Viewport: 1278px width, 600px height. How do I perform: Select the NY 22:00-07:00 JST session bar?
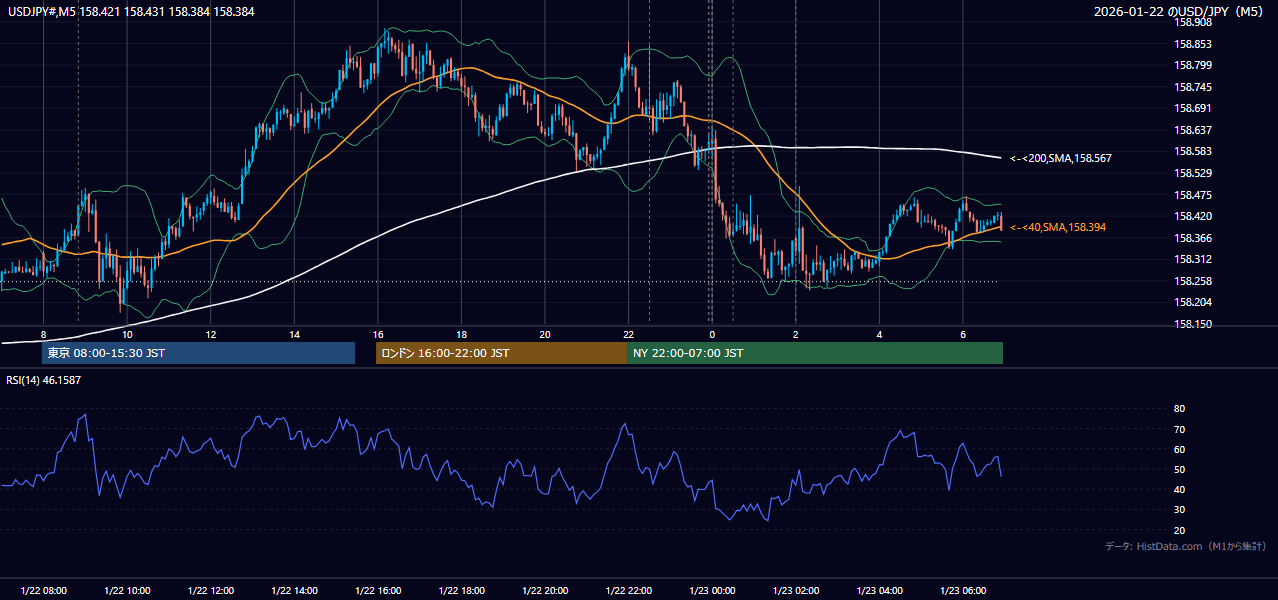(815, 353)
